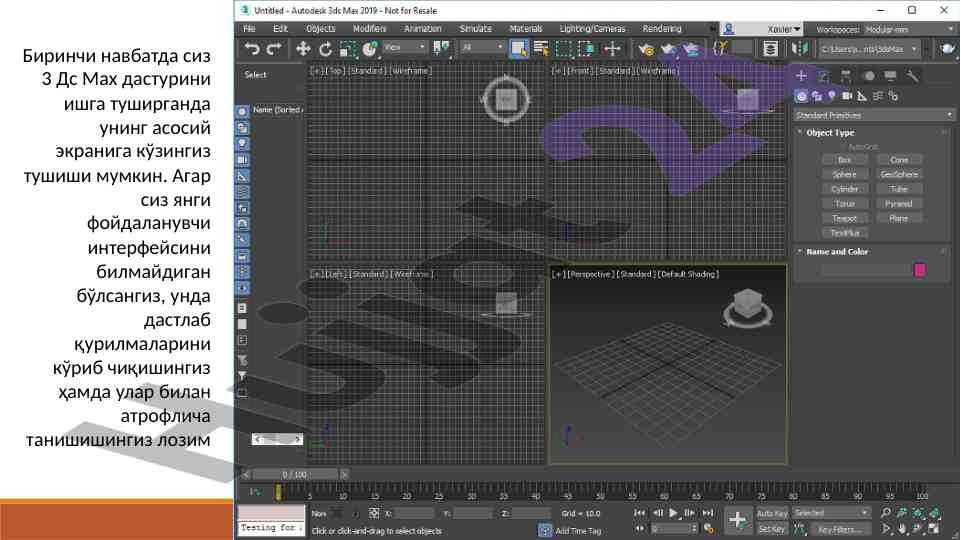
Task: Click the Undo arrow icon
Action: pos(252,48)
